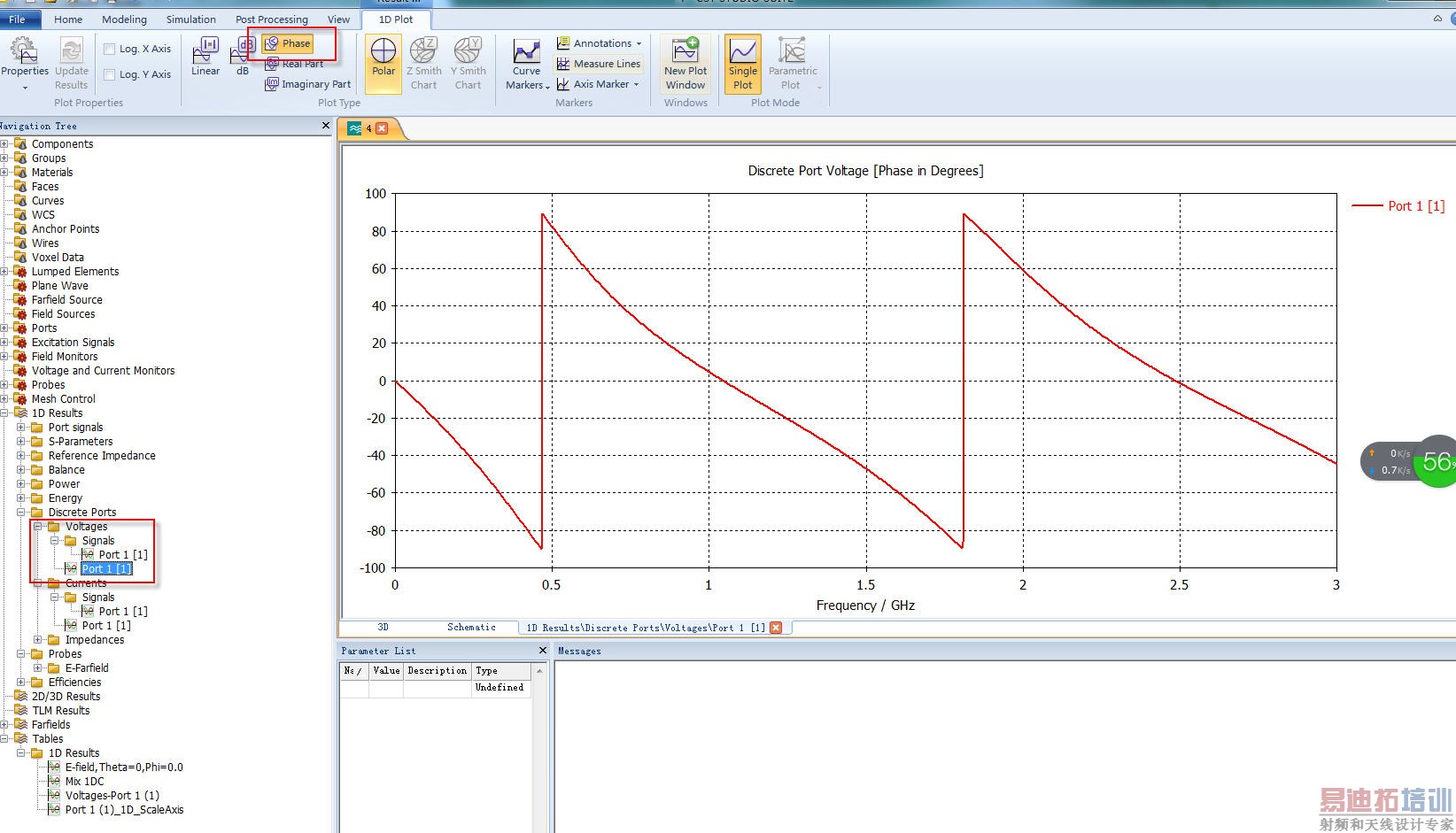Screen dimensions: 1456x833
Task: Close the Parameter List panel
Action: click(x=543, y=651)
